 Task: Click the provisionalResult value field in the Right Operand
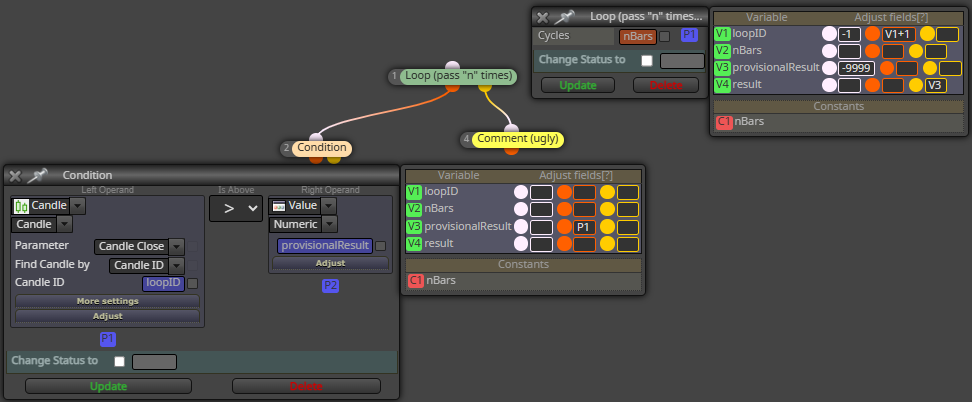[x=325, y=246]
